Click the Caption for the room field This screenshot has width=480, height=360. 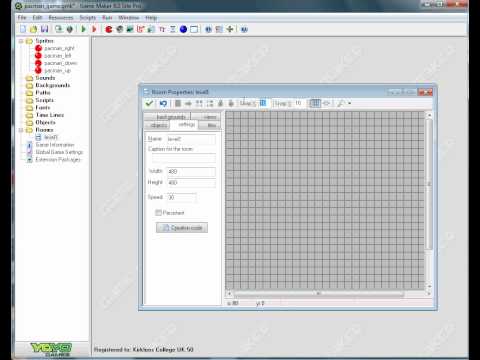point(183,158)
